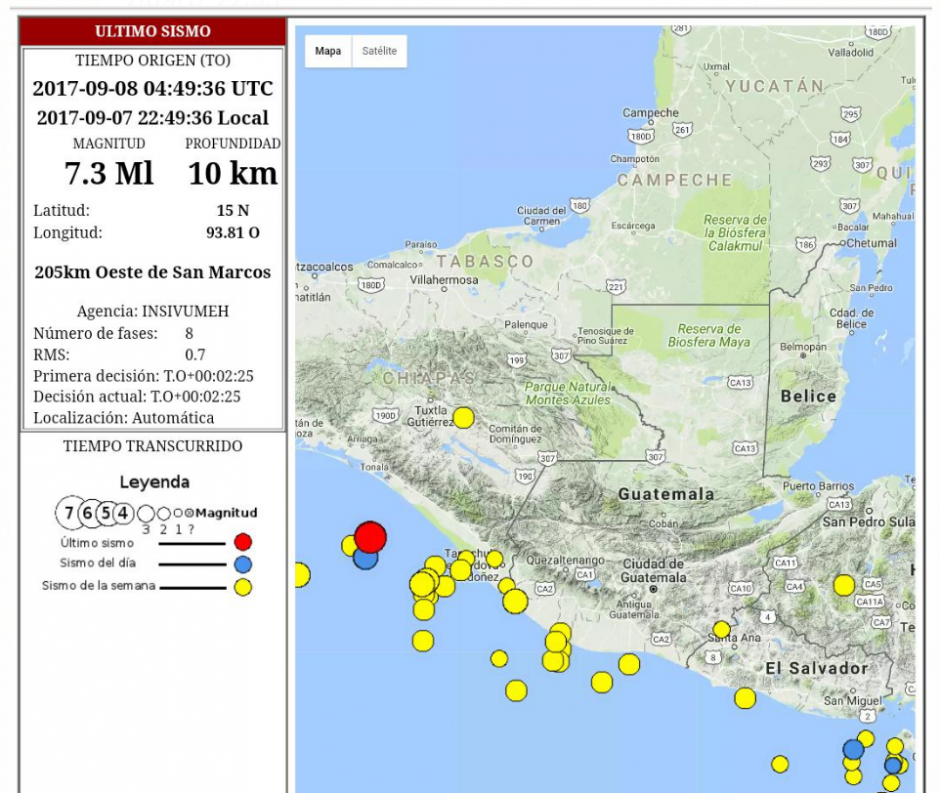The height and width of the screenshot is (793, 940).
Task: Click the magnitude 1 circle in the Leyenda
Action: pyautogui.click(x=178, y=513)
